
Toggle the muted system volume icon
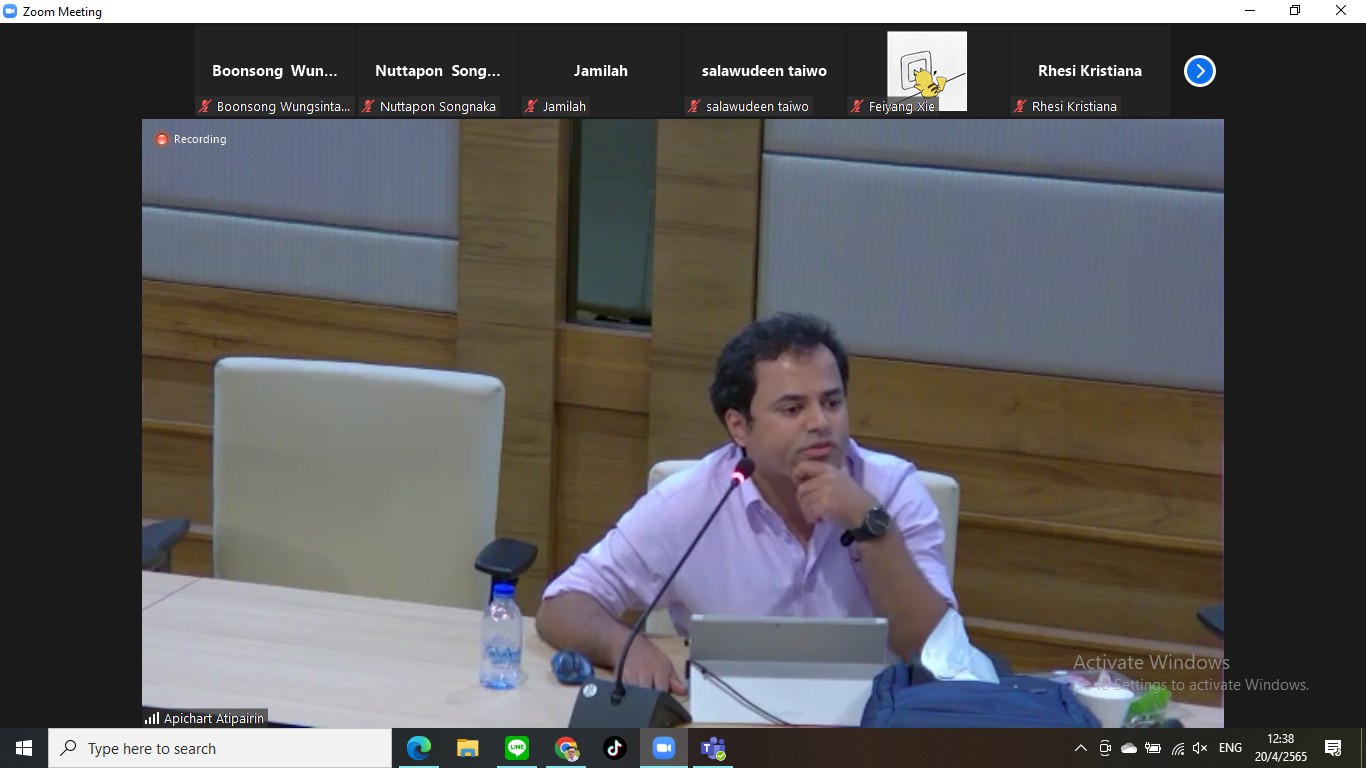(x=1200, y=748)
